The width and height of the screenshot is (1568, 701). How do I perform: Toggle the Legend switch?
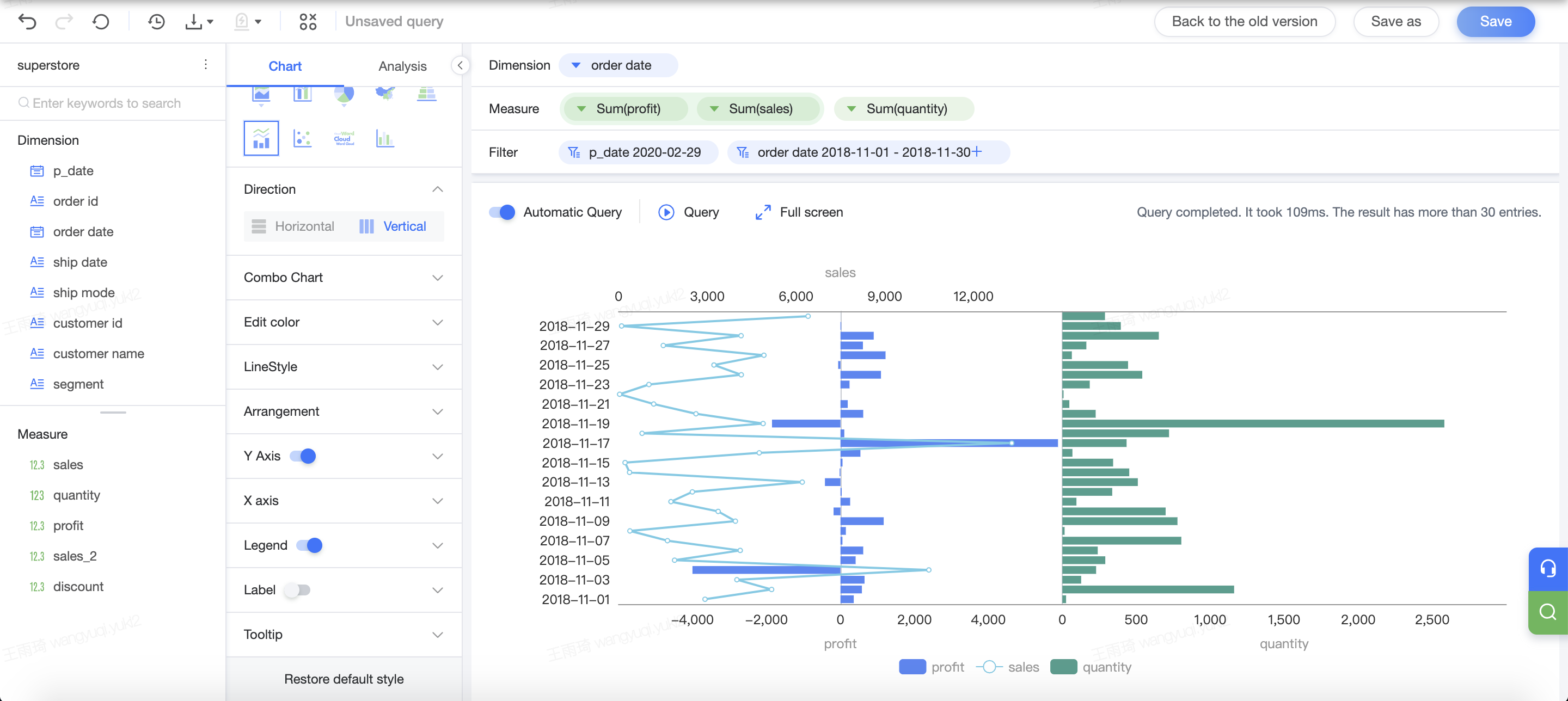(x=309, y=545)
